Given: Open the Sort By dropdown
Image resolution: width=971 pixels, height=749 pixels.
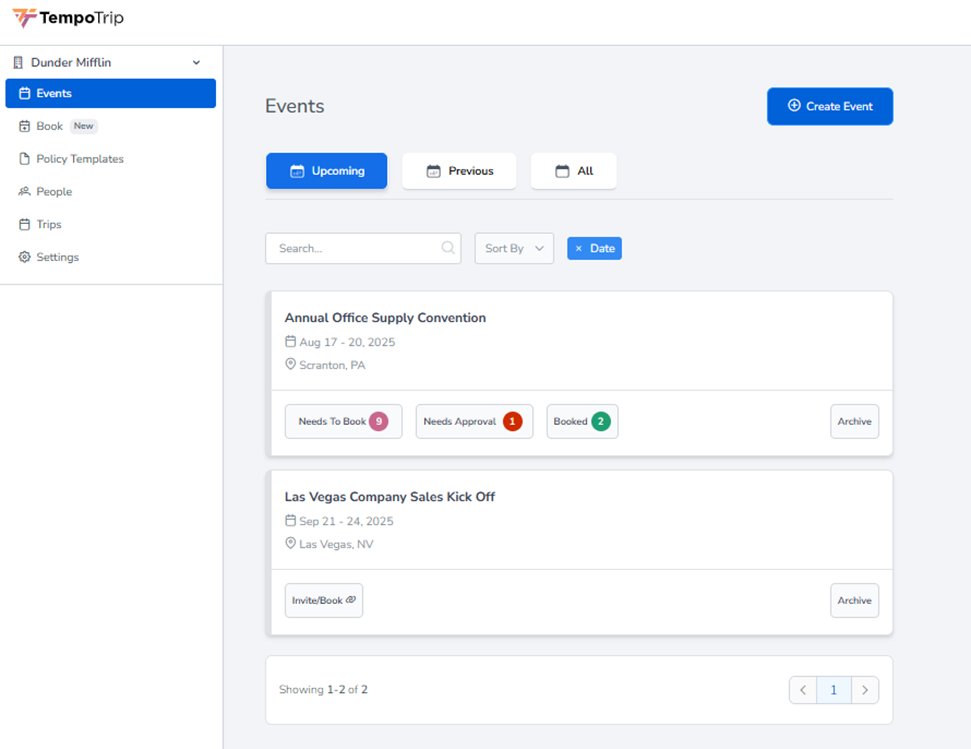Looking at the screenshot, I should (x=514, y=248).
